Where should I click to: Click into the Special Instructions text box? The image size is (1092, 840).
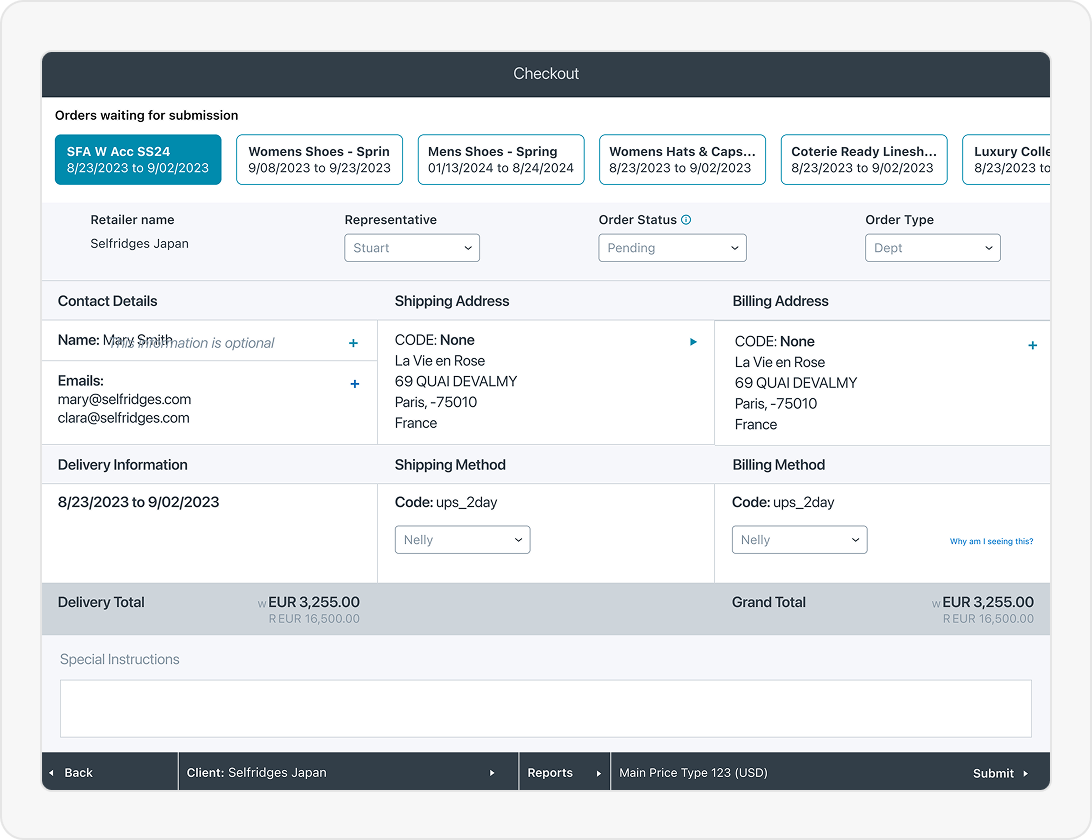pos(546,708)
